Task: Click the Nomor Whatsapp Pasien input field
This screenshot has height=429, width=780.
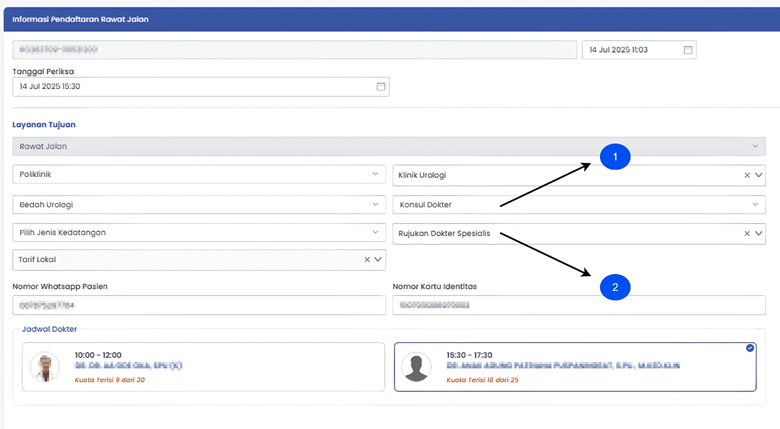Action: click(198, 305)
